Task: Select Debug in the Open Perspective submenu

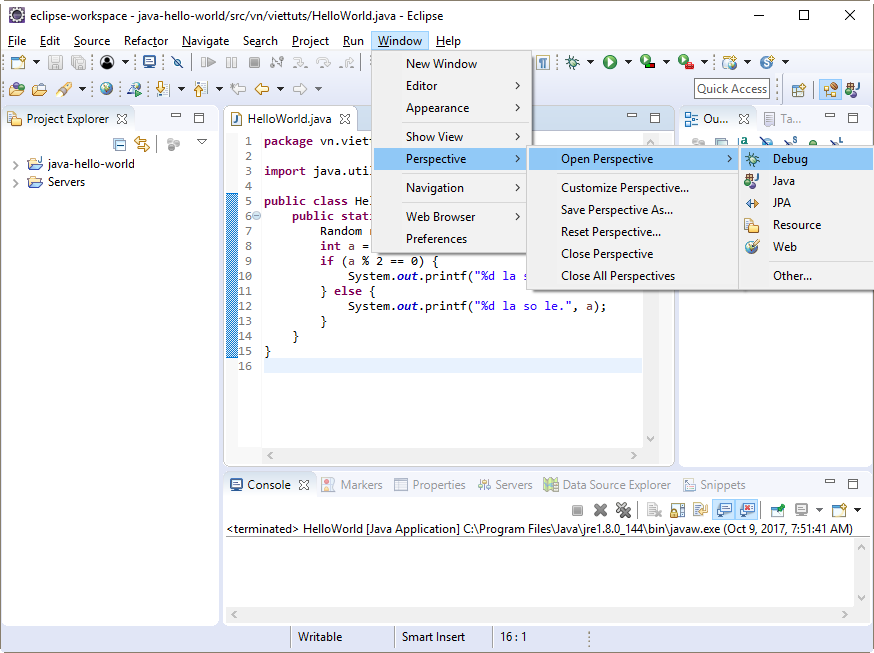Action: click(x=806, y=159)
